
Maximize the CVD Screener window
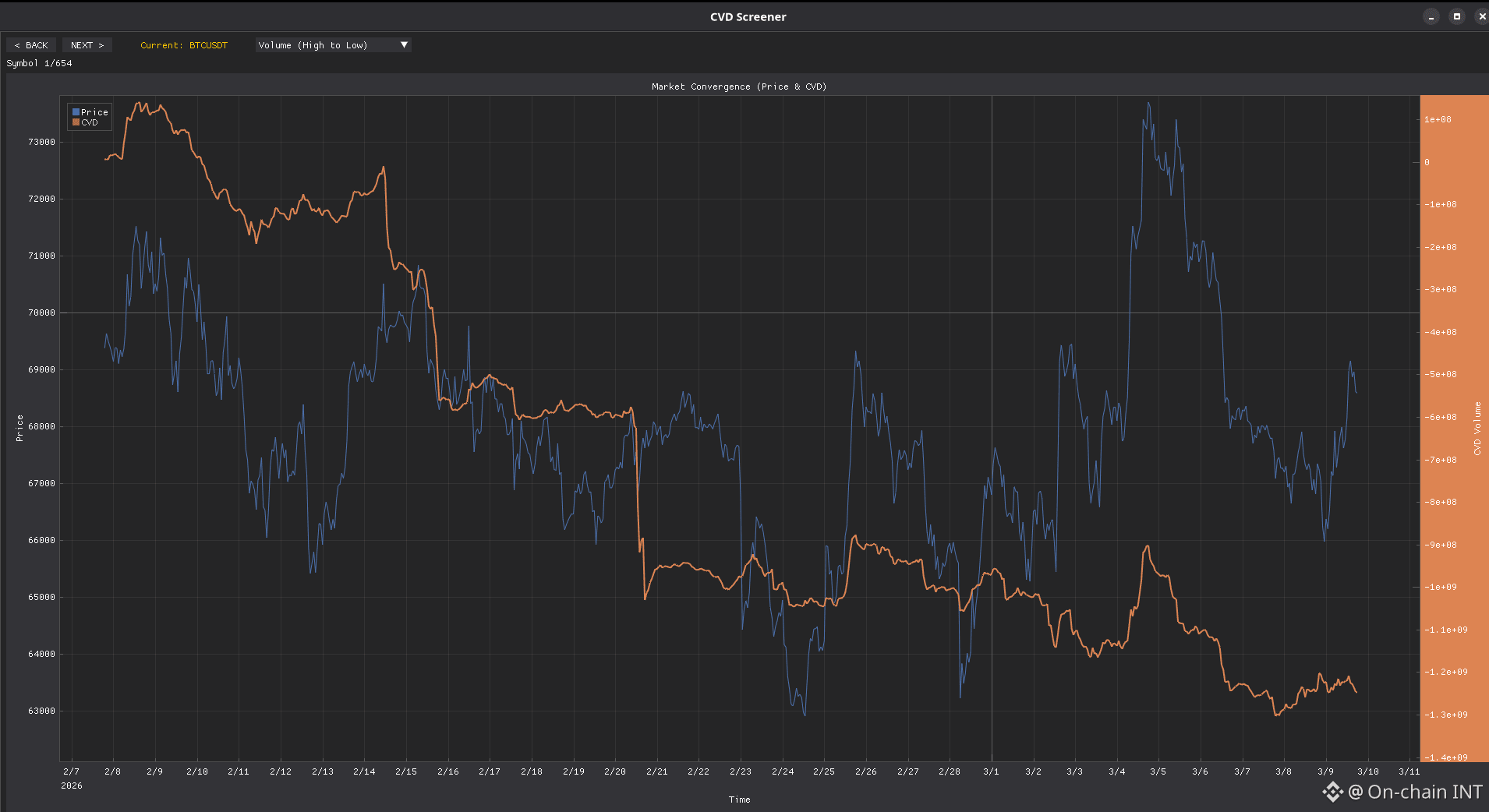pyautogui.click(x=1456, y=16)
